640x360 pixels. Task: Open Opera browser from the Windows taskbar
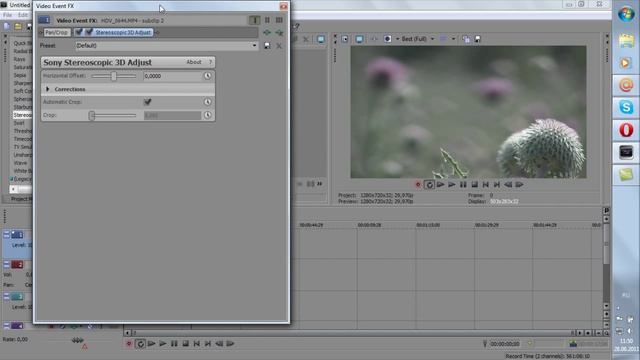(626, 130)
